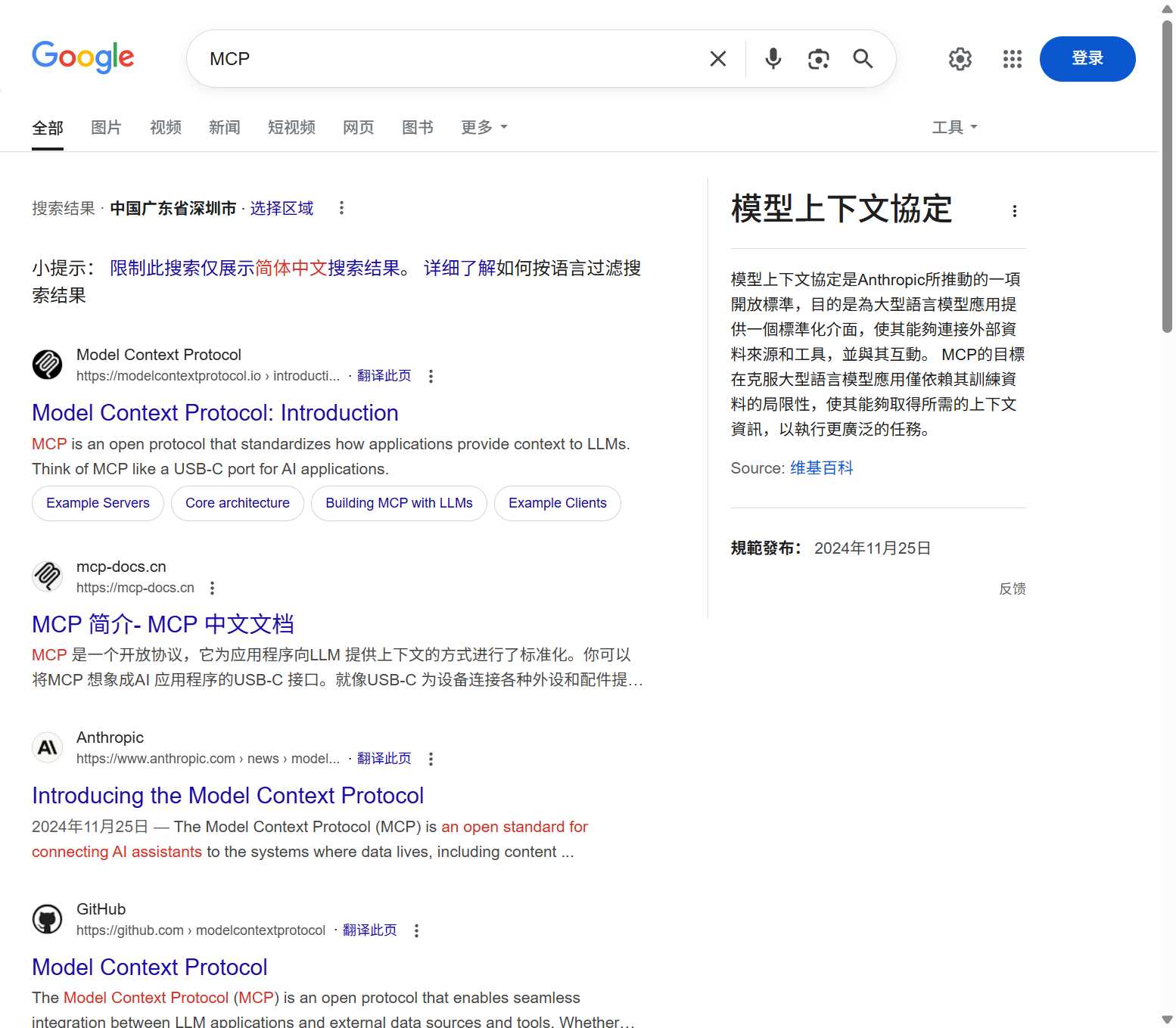Screen dimensions: 1176x1028
Task: Open the 维基百科 source link
Action: pos(821,467)
